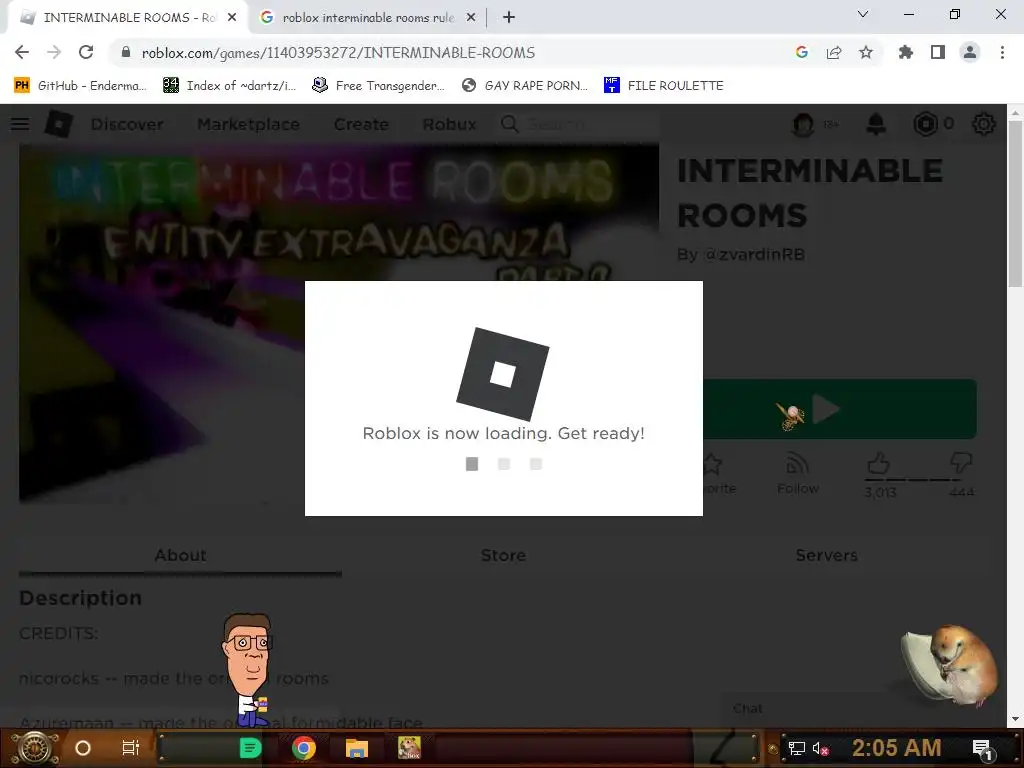Close the INTERMINABLE ROOMS tab
This screenshot has width=1024, height=768.
point(232,17)
